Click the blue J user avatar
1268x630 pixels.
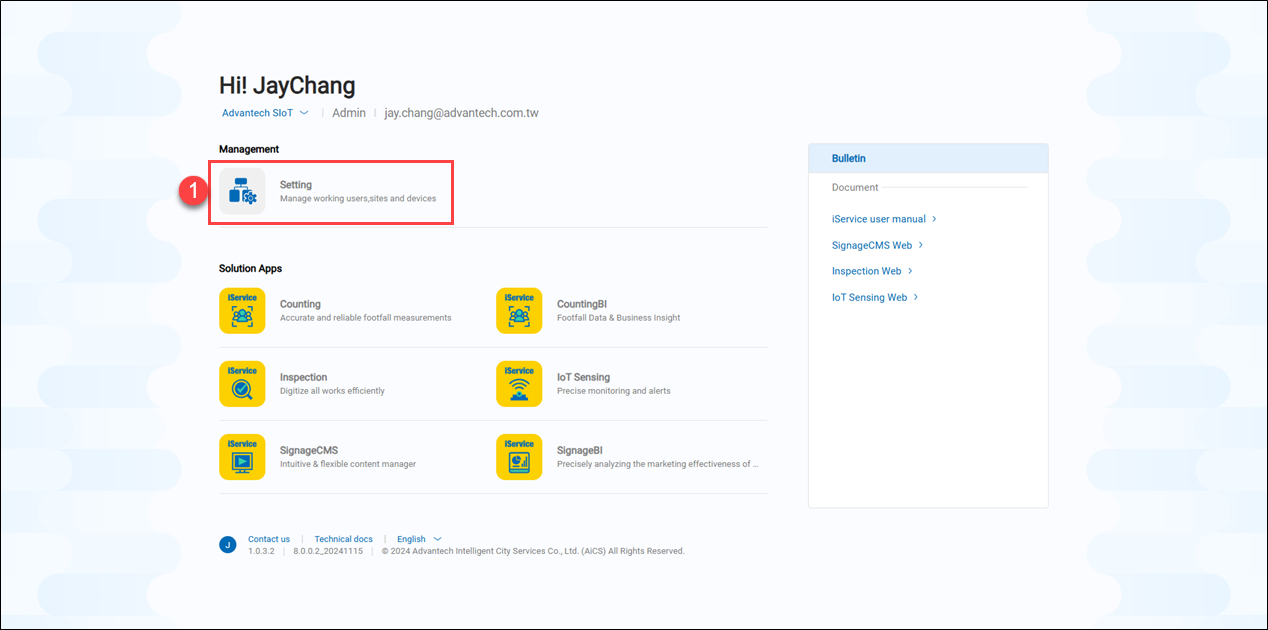click(228, 545)
